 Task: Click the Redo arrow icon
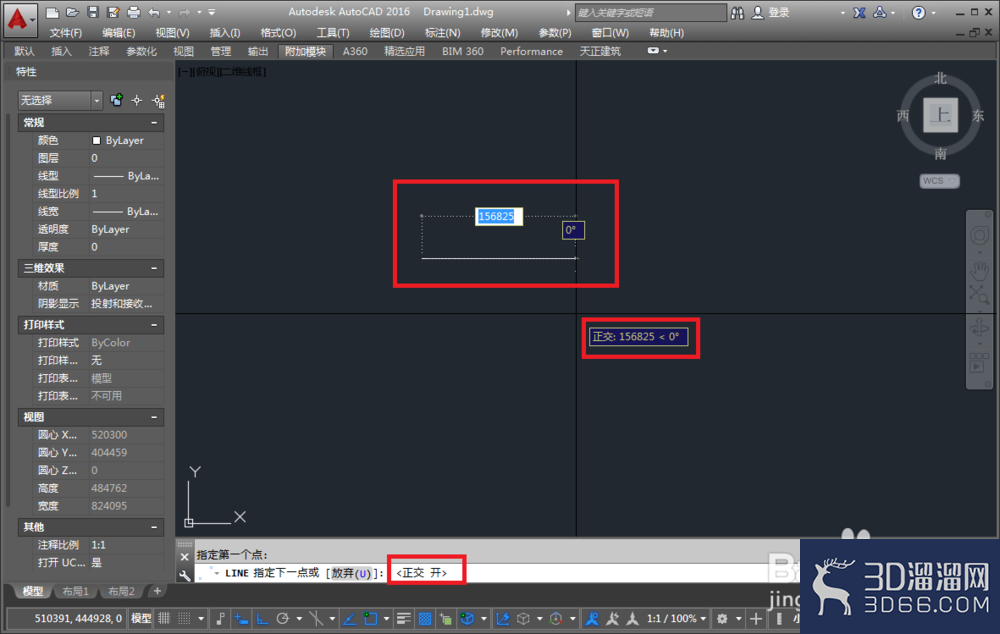(x=184, y=12)
